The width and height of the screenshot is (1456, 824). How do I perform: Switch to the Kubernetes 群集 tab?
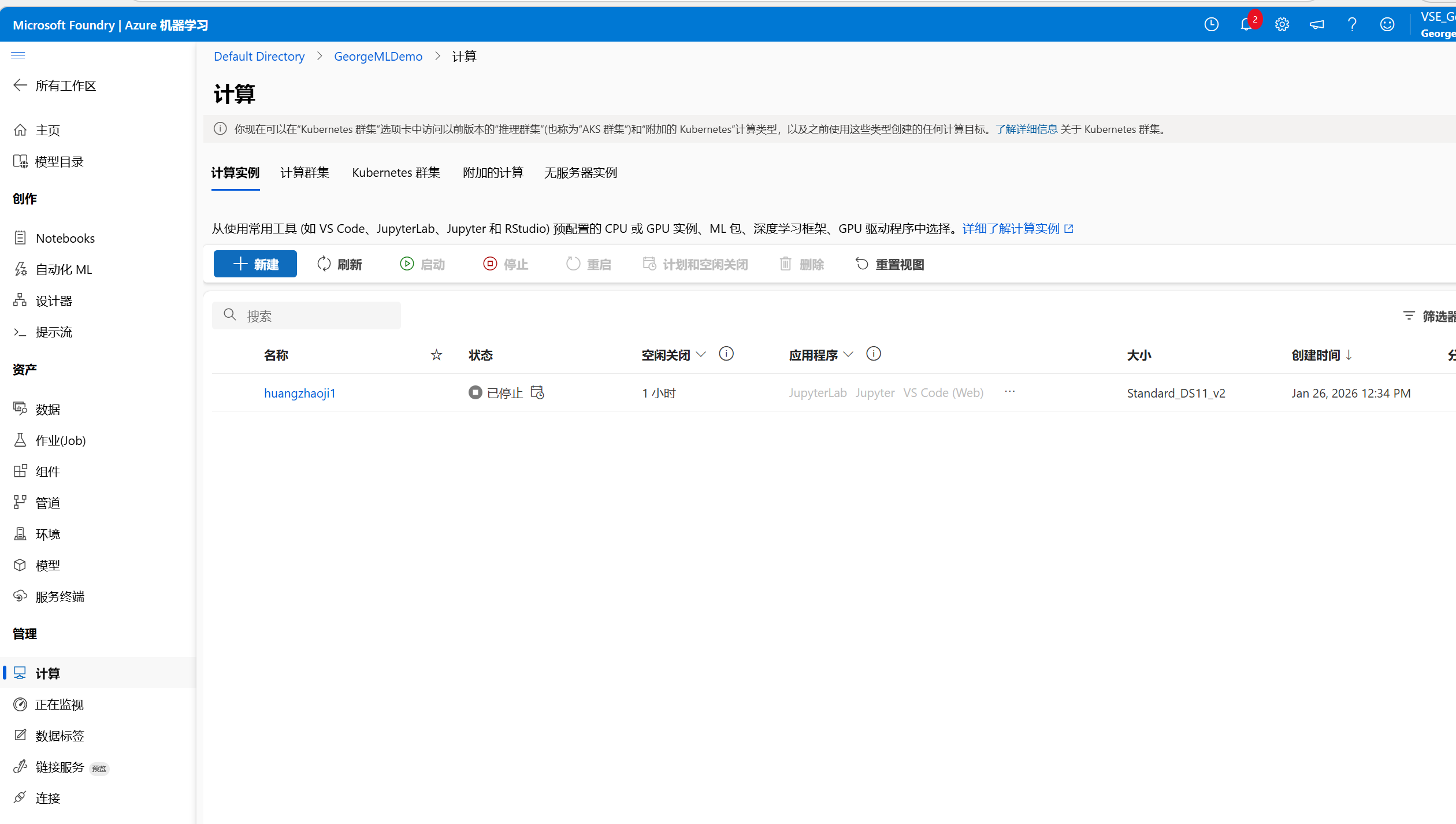396,173
